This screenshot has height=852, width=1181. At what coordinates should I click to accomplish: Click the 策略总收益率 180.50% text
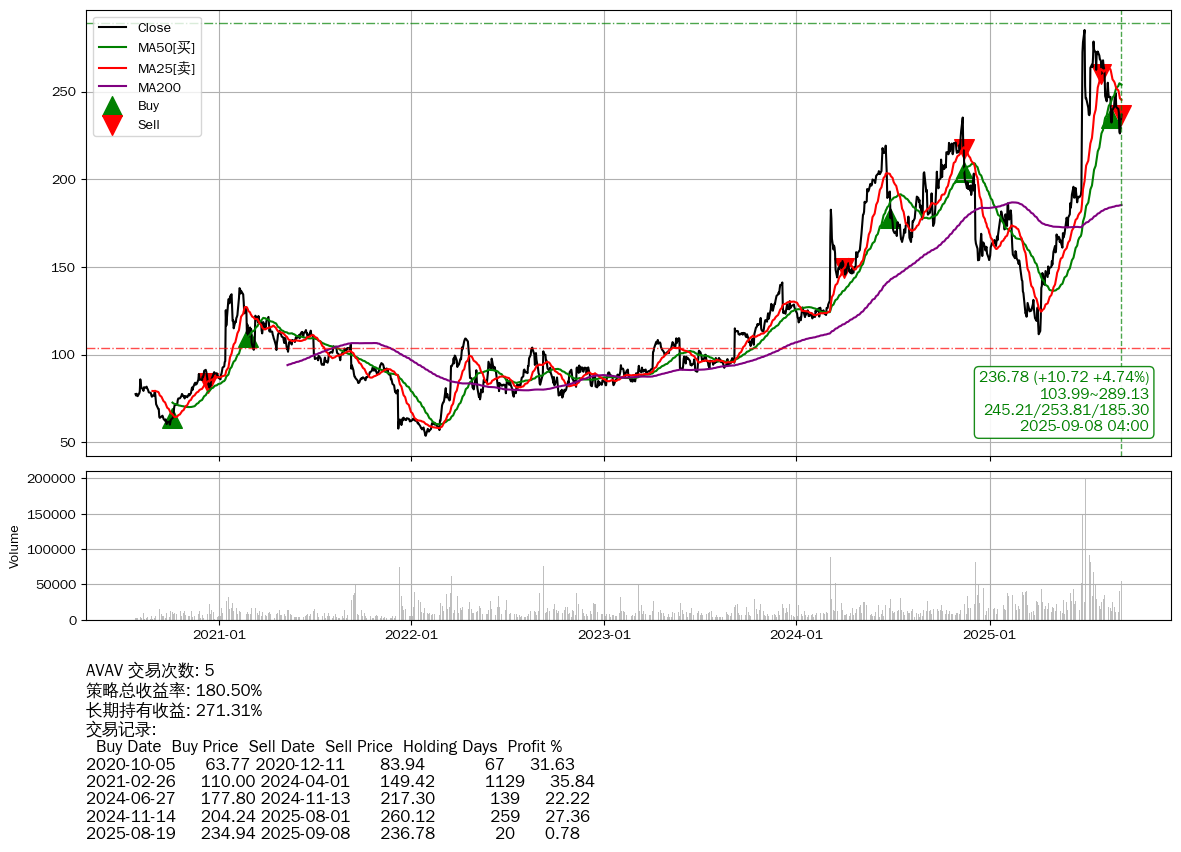click(174, 690)
